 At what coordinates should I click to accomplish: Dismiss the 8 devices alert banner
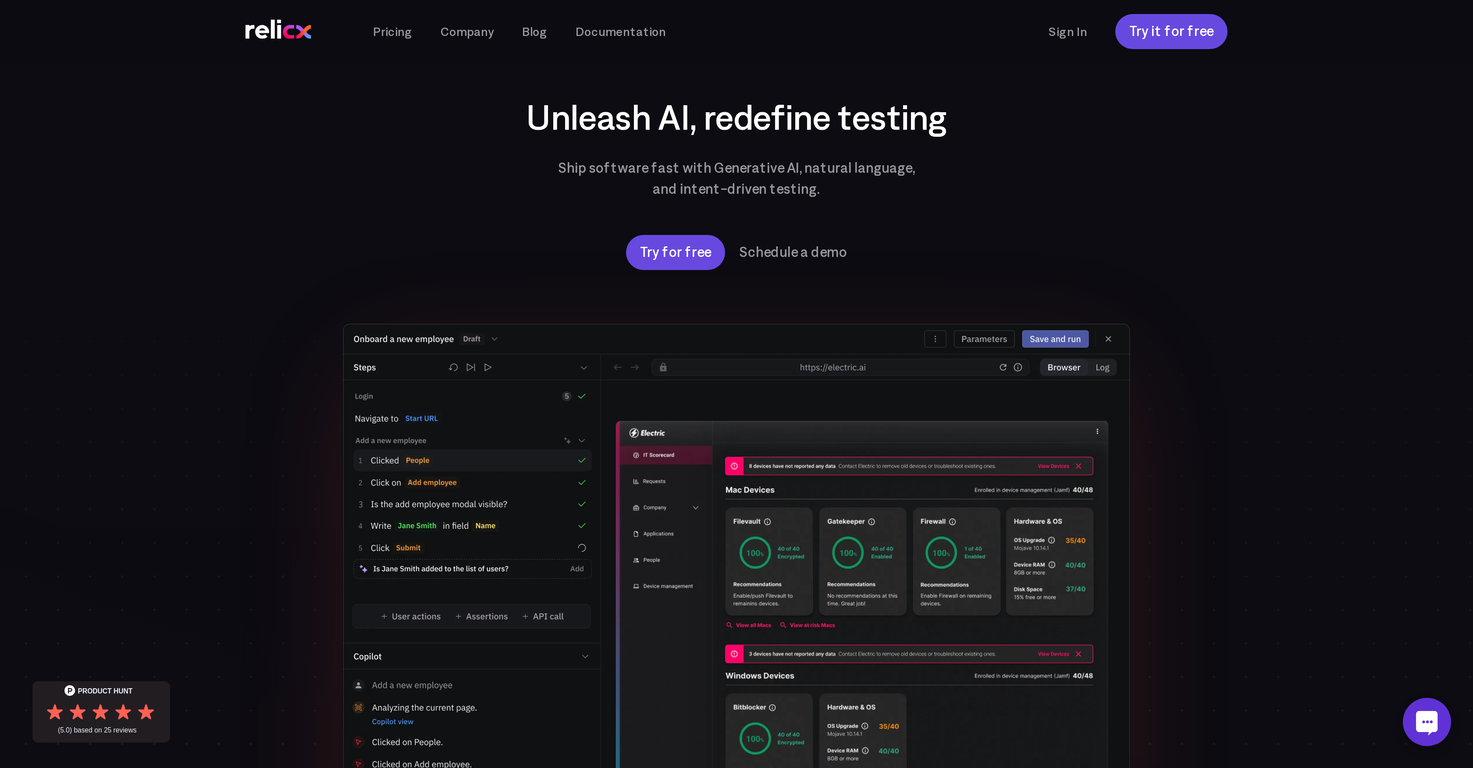[1078, 466]
